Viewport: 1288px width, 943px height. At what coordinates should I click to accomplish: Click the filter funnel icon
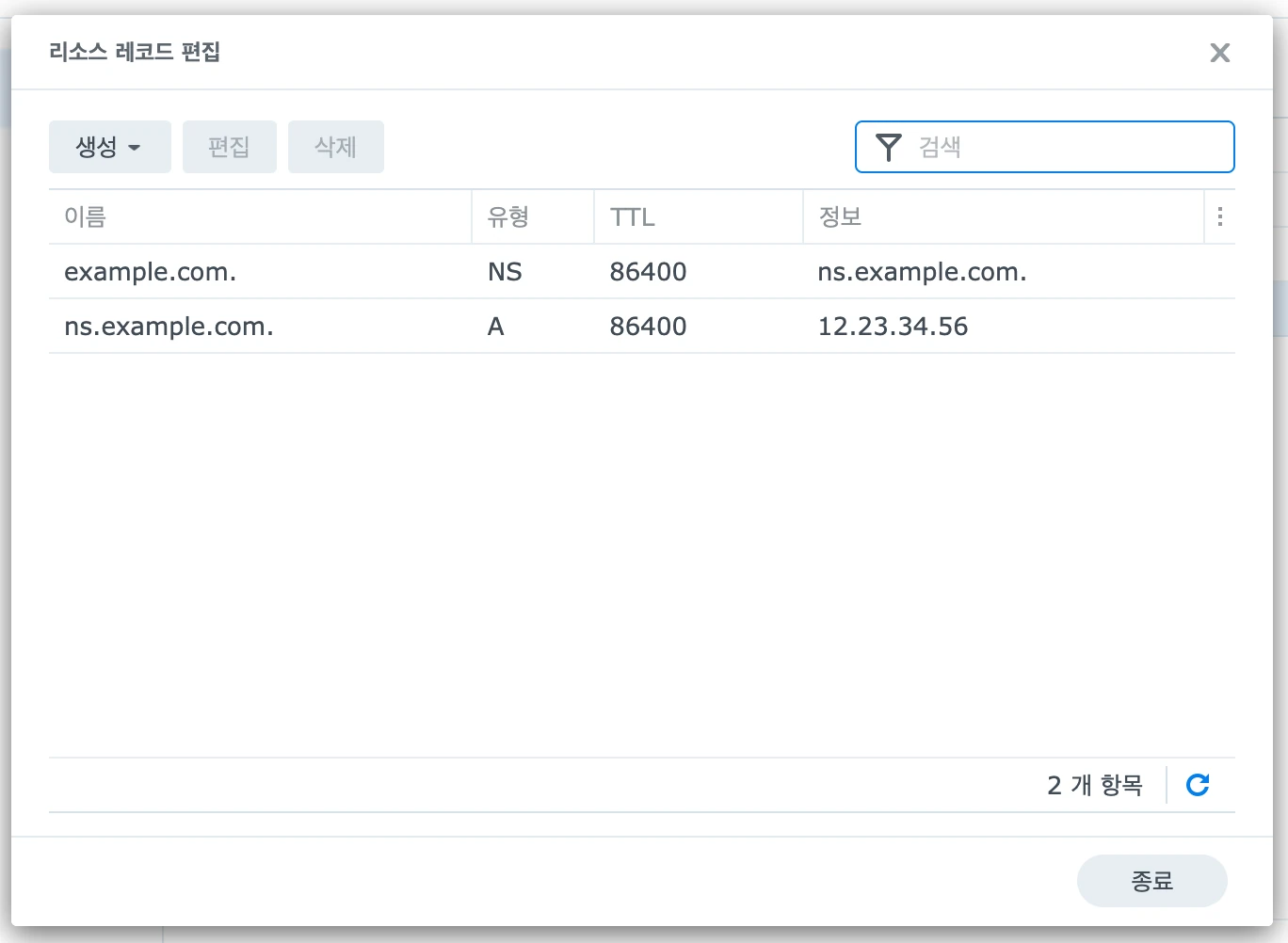(x=889, y=147)
